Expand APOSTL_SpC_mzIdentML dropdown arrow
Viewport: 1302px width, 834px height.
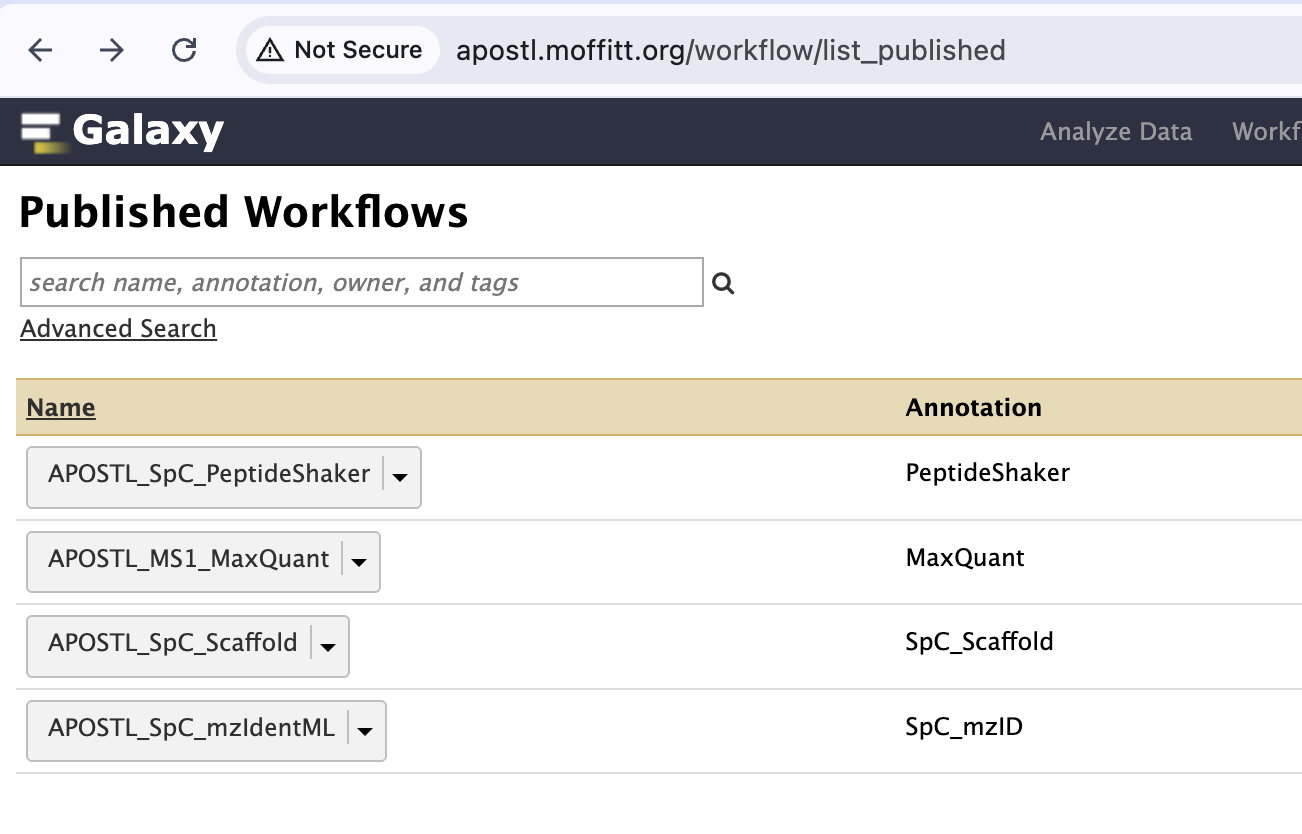pos(365,731)
